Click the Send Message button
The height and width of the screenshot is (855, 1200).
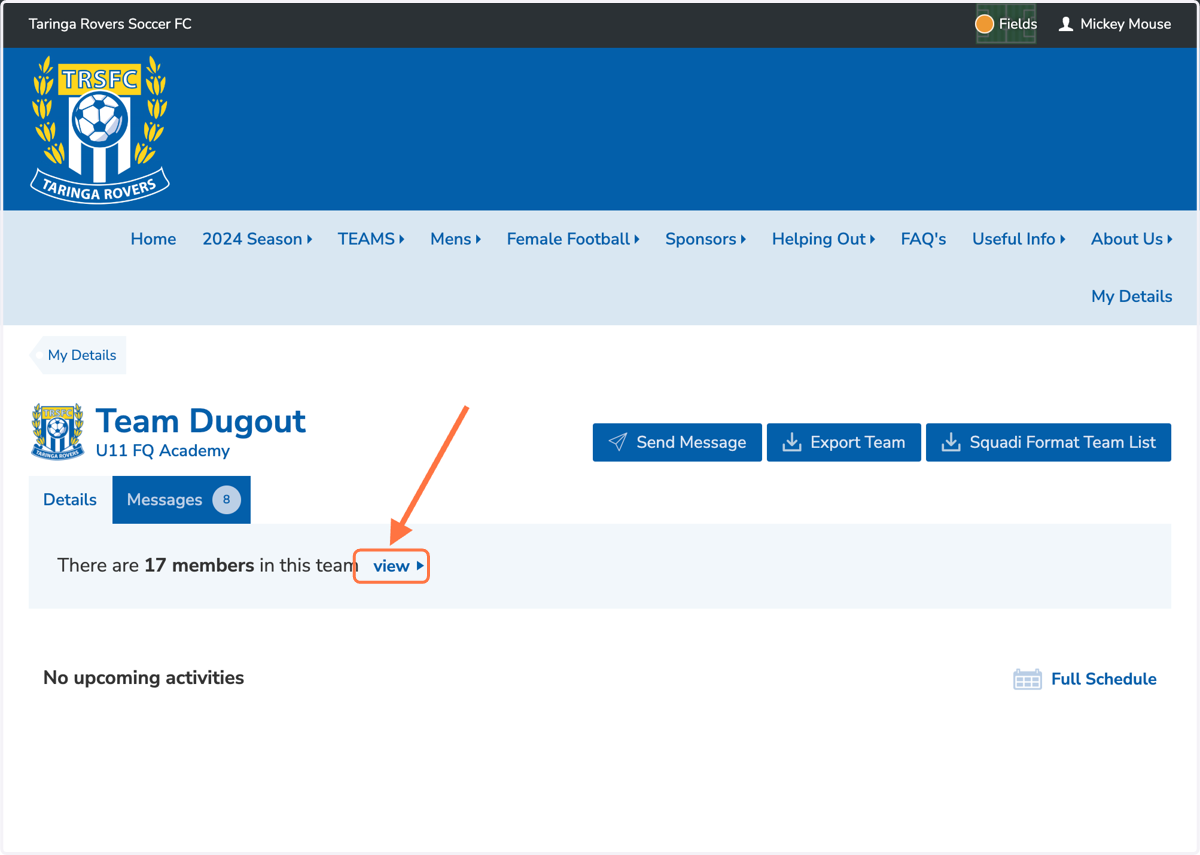click(677, 442)
